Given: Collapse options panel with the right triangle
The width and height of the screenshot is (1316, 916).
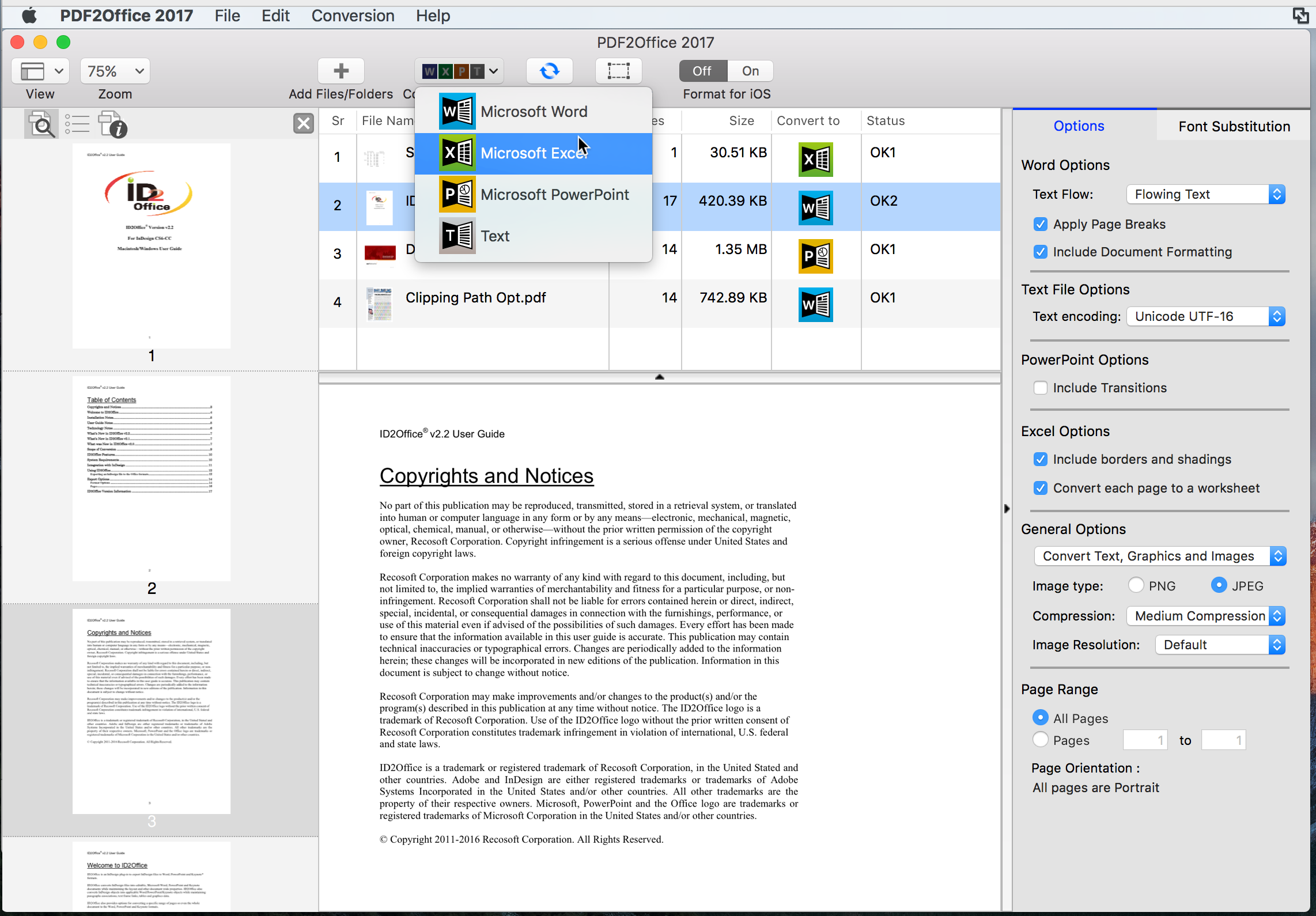Looking at the screenshot, I should (x=1007, y=509).
